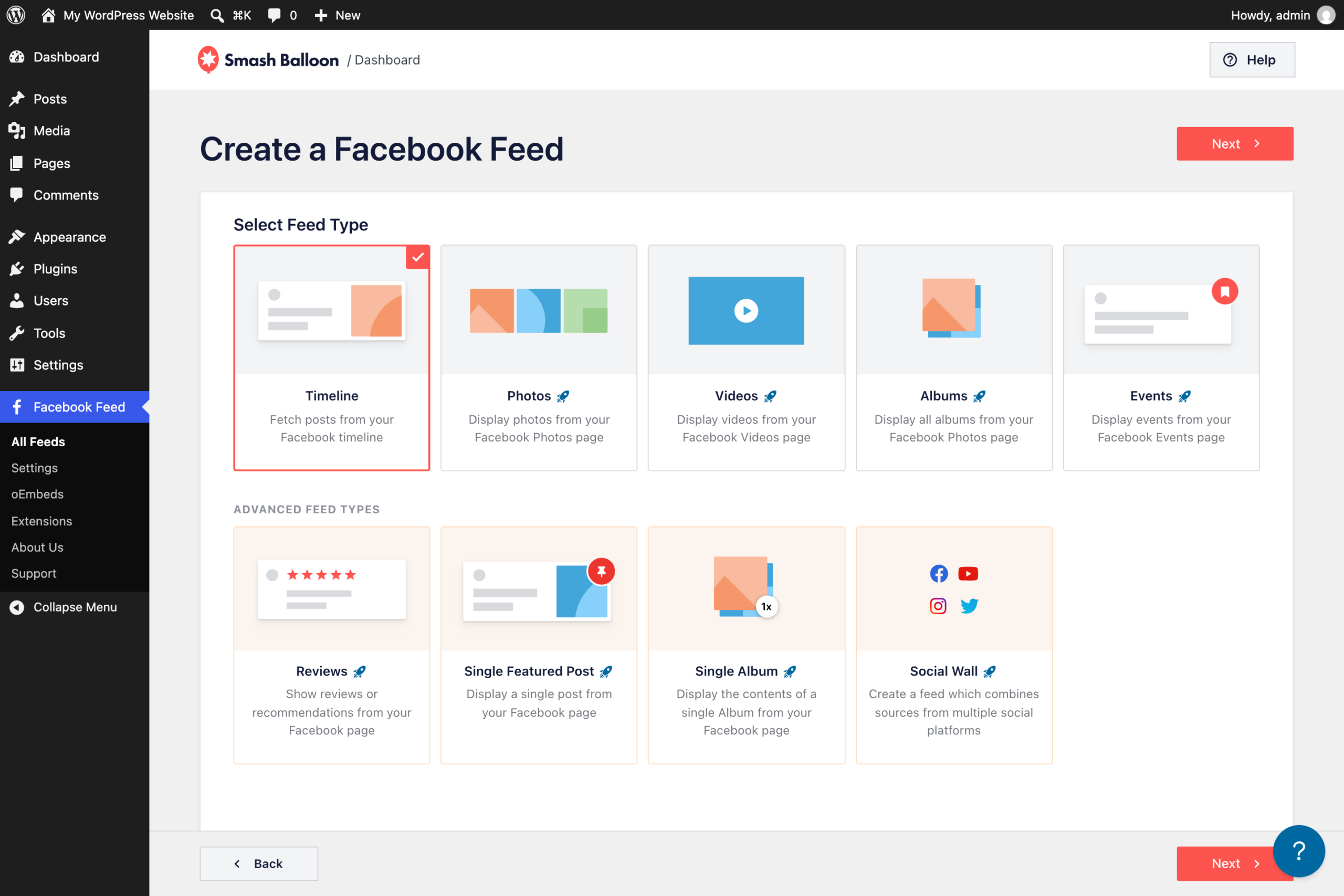Click the Settings sliders icon in sidebar
The width and height of the screenshot is (1344, 896).
[x=17, y=365]
